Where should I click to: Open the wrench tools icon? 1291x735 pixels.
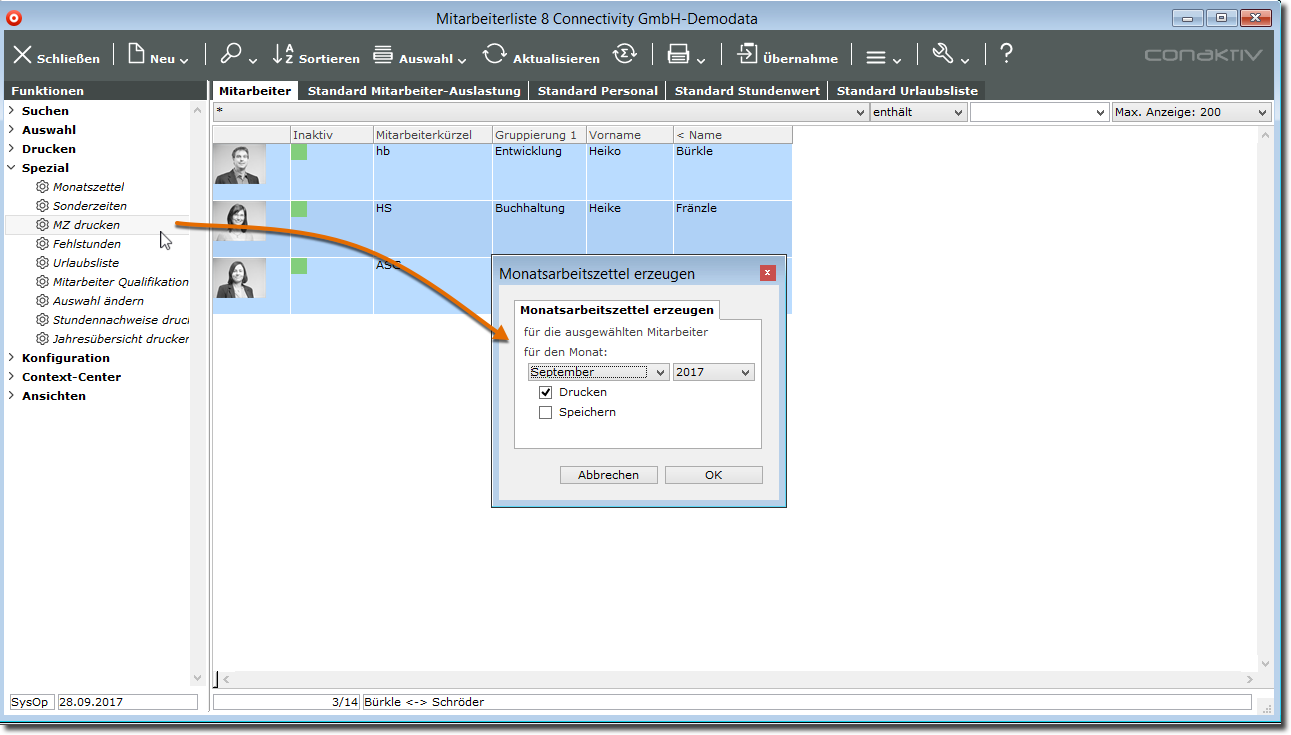pos(942,54)
